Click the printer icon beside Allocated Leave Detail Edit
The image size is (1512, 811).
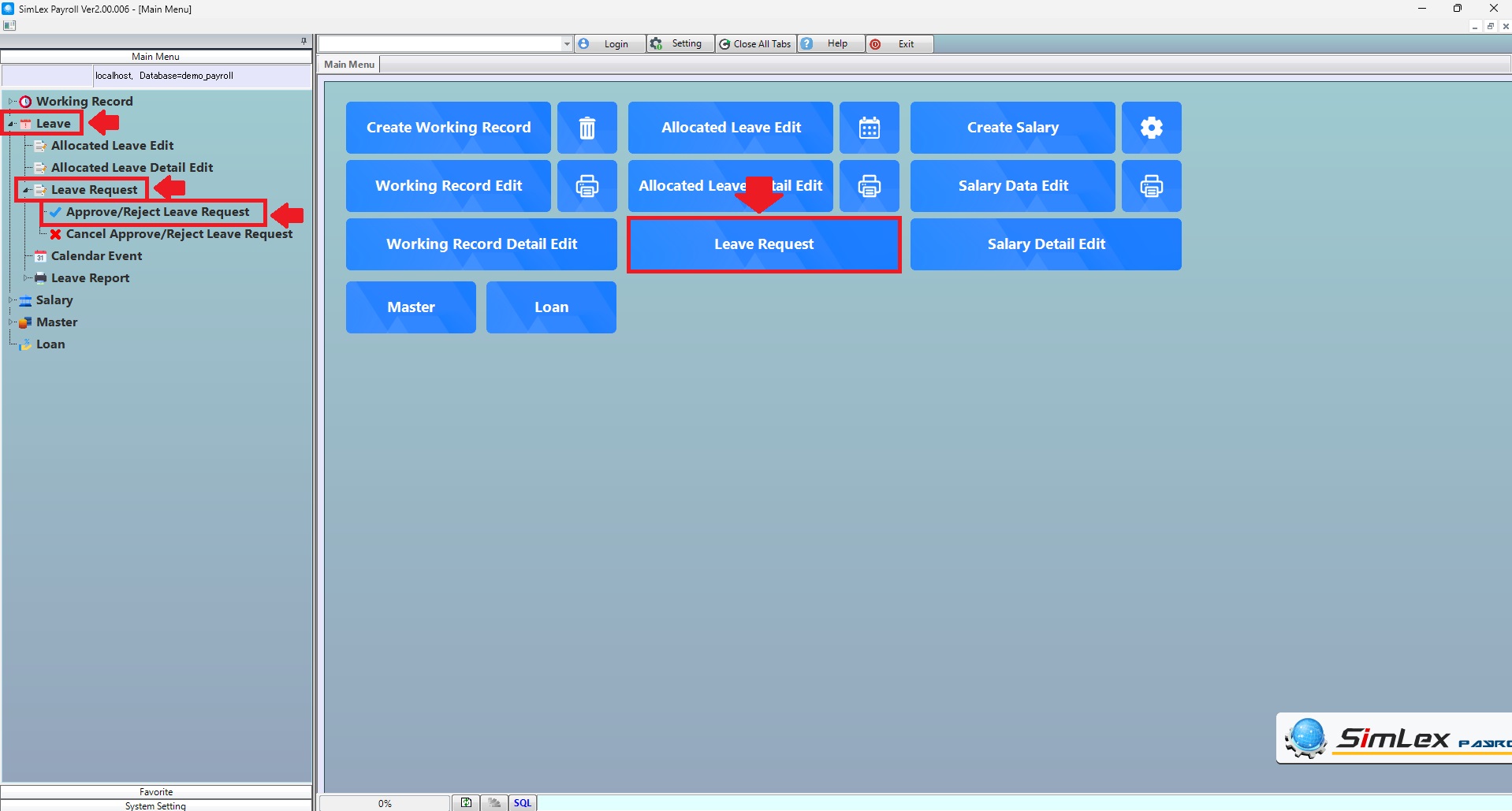pyautogui.click(x=869, y=186)
